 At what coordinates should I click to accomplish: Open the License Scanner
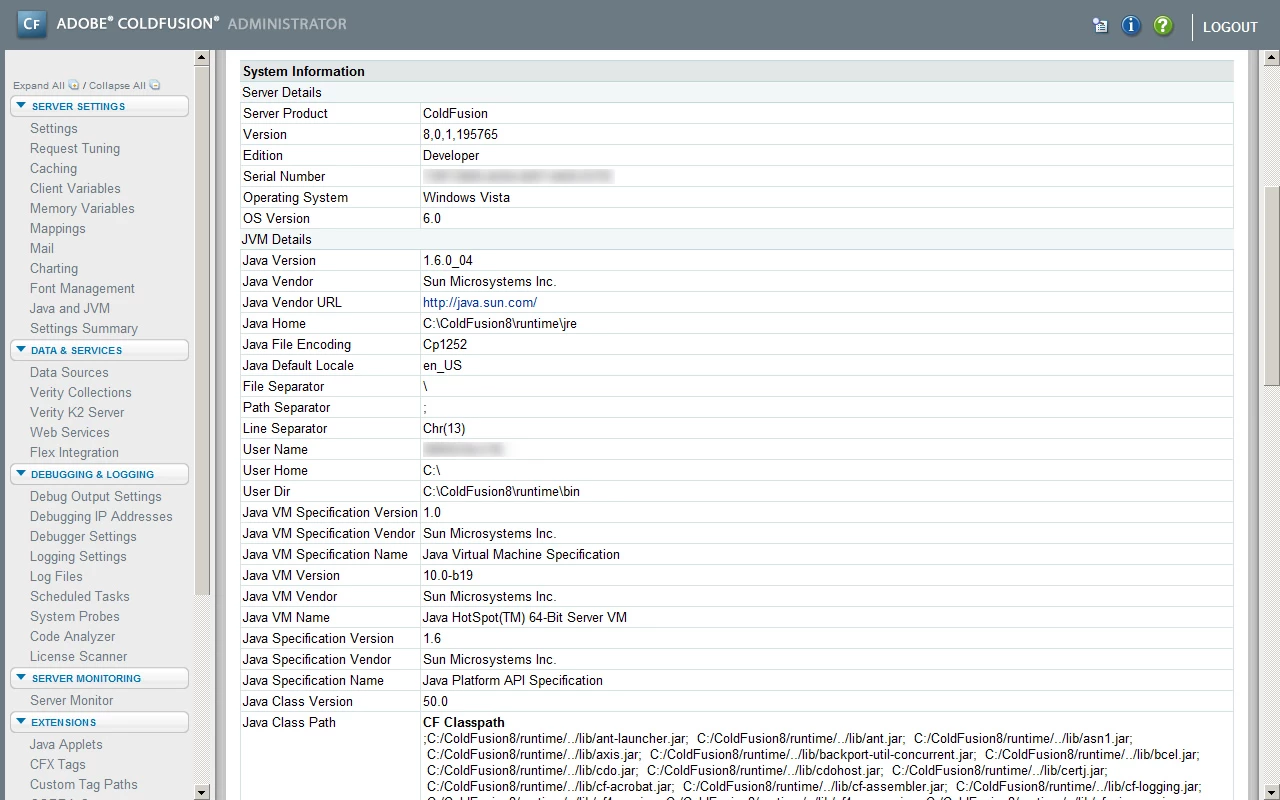78,656
